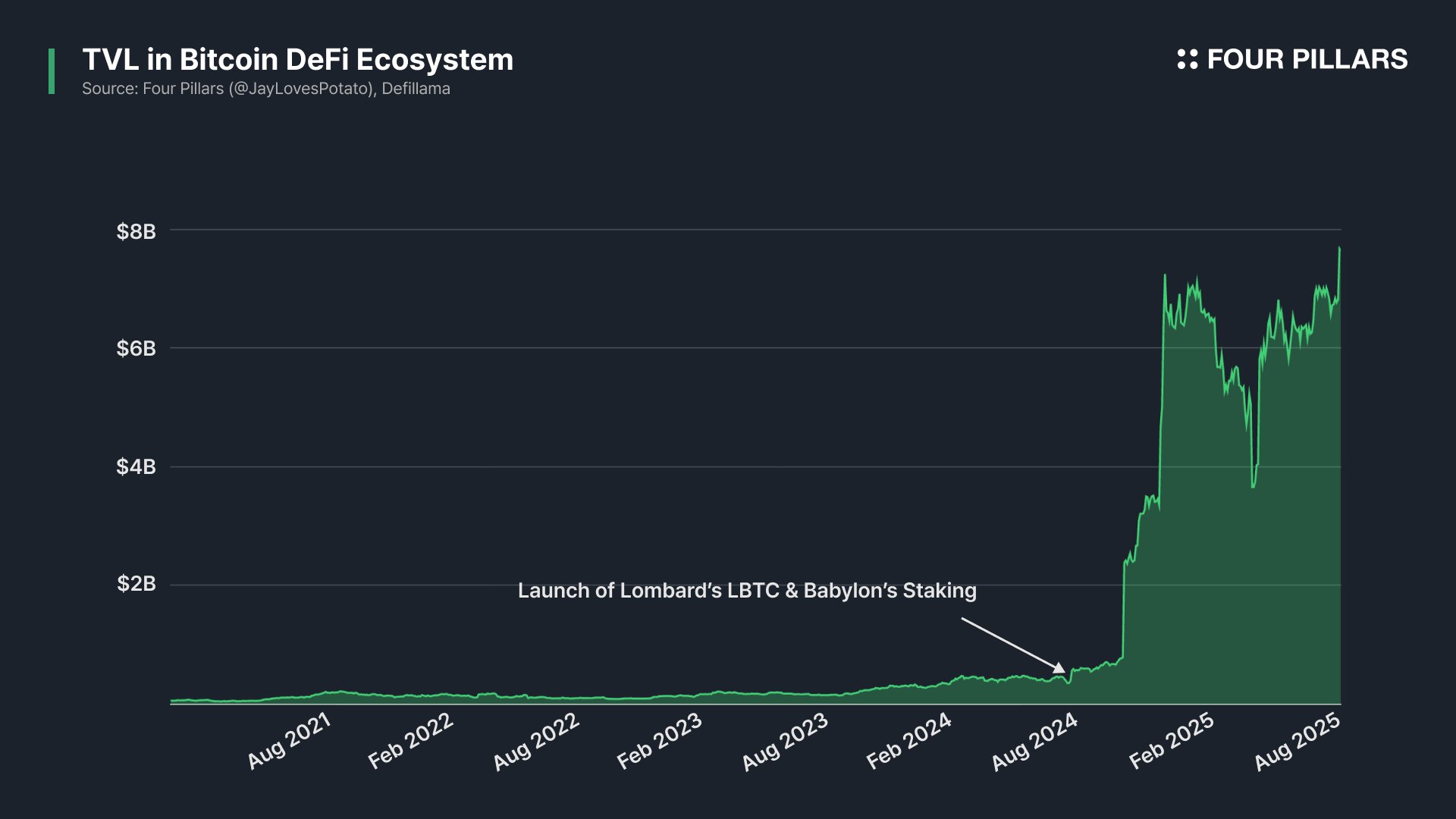Click the Aug 2025 x-axis label
The image size is (1456, 819).
pos(1296,741)
